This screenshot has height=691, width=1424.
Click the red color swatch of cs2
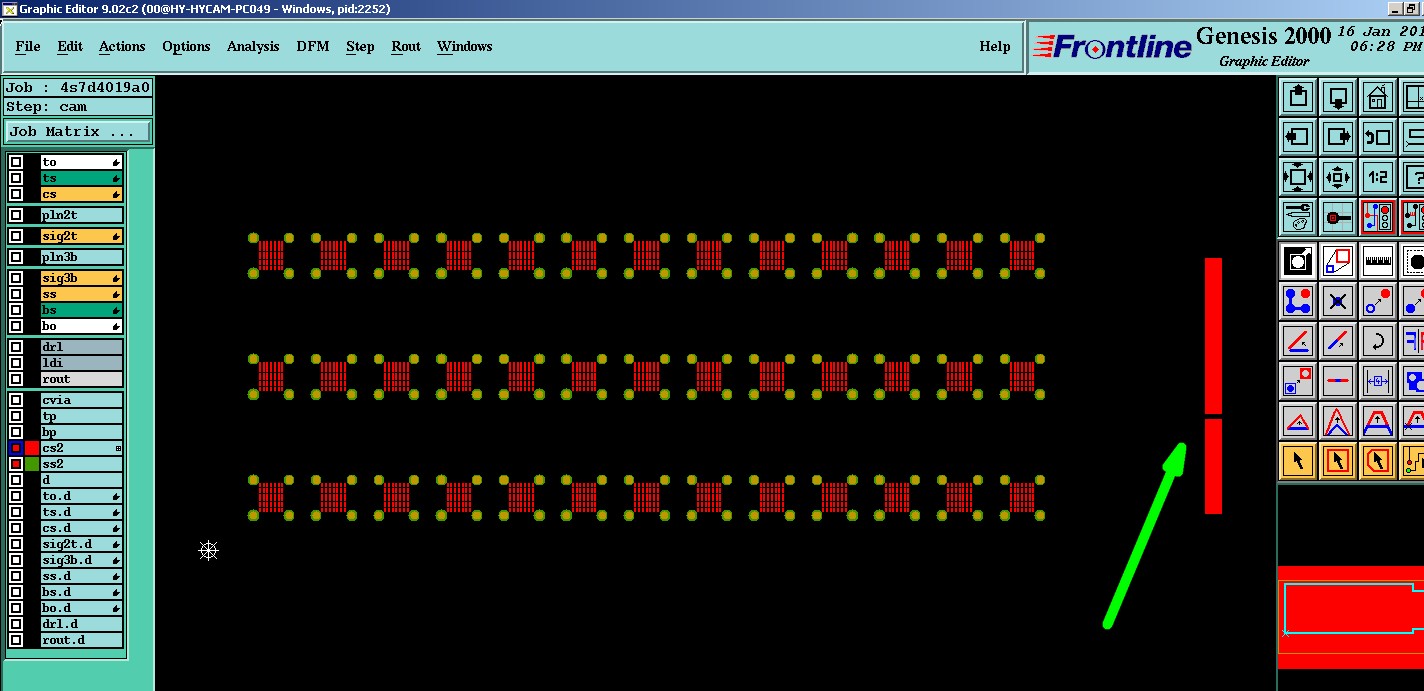pos(32,448)
